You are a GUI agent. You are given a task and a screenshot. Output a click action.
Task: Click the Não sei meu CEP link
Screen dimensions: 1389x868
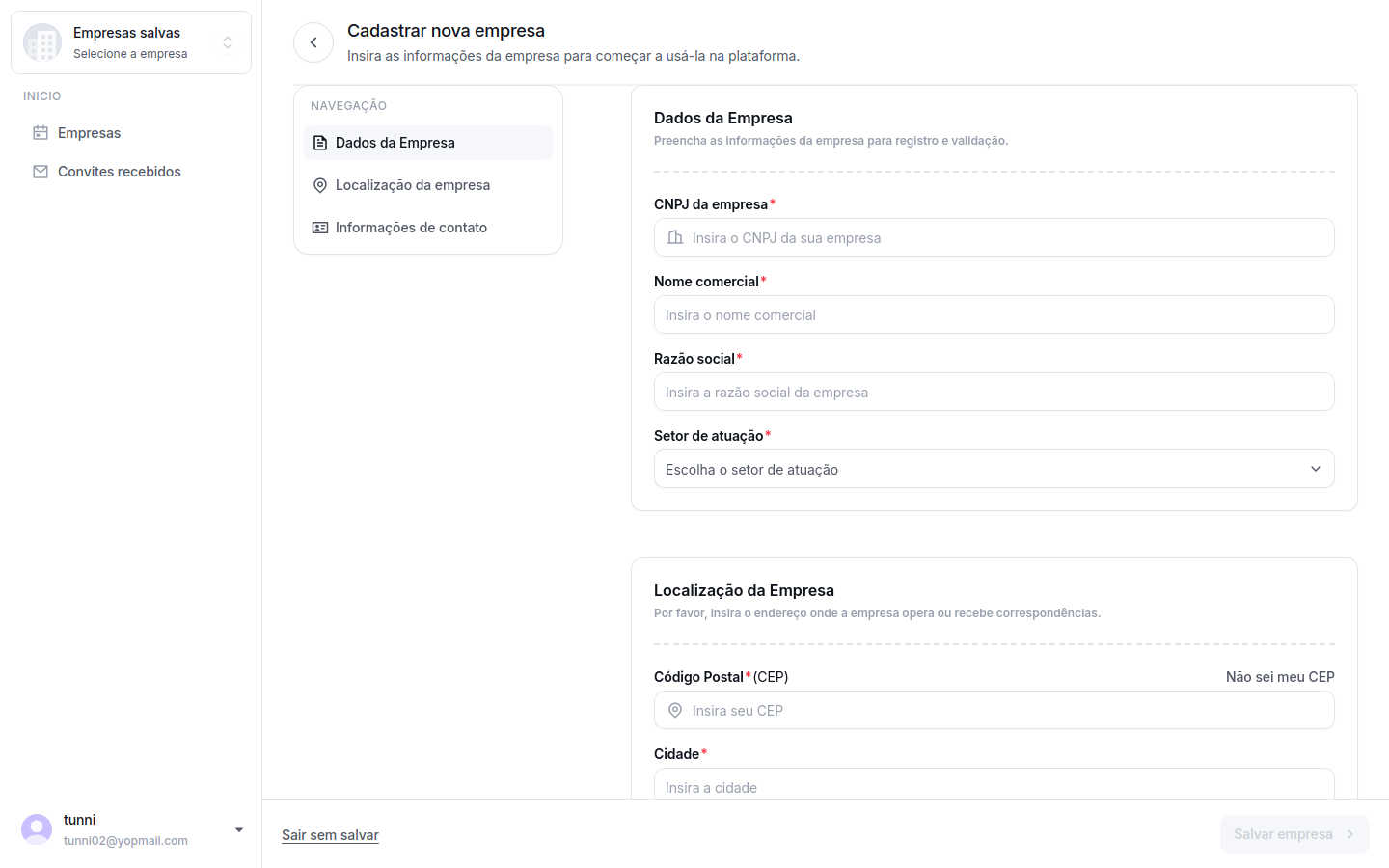click(1280, 677)
